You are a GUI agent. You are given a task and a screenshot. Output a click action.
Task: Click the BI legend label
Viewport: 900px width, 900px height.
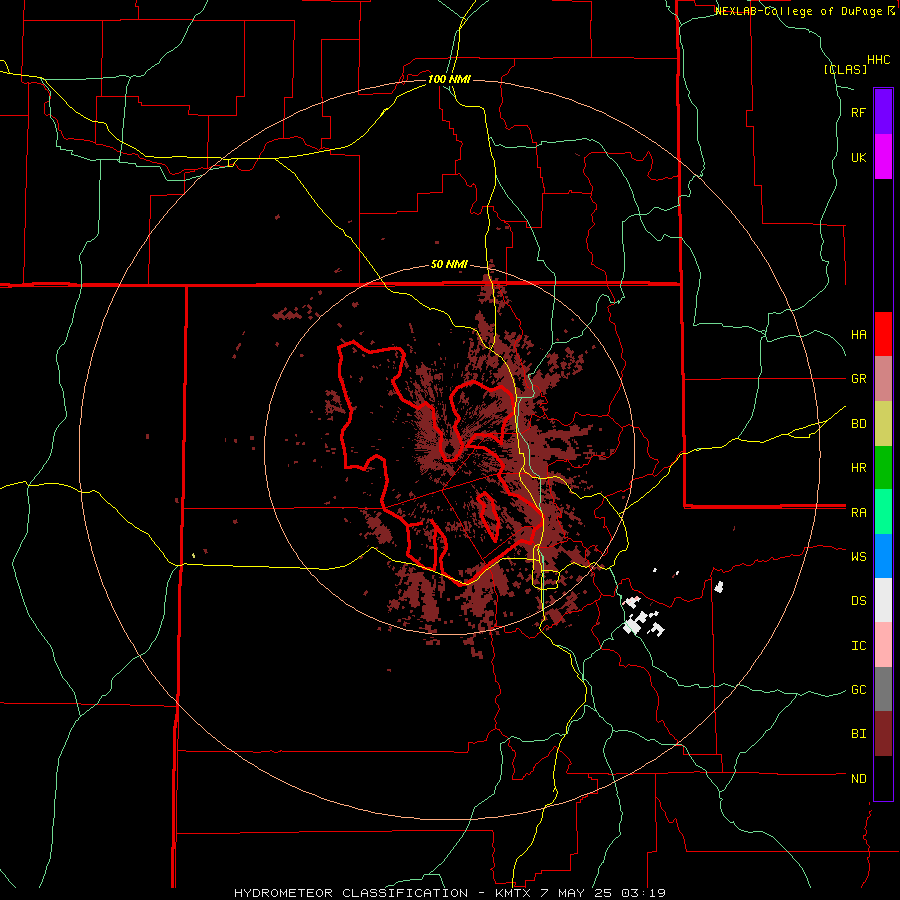pyautogui.click(x=858, y=734)
